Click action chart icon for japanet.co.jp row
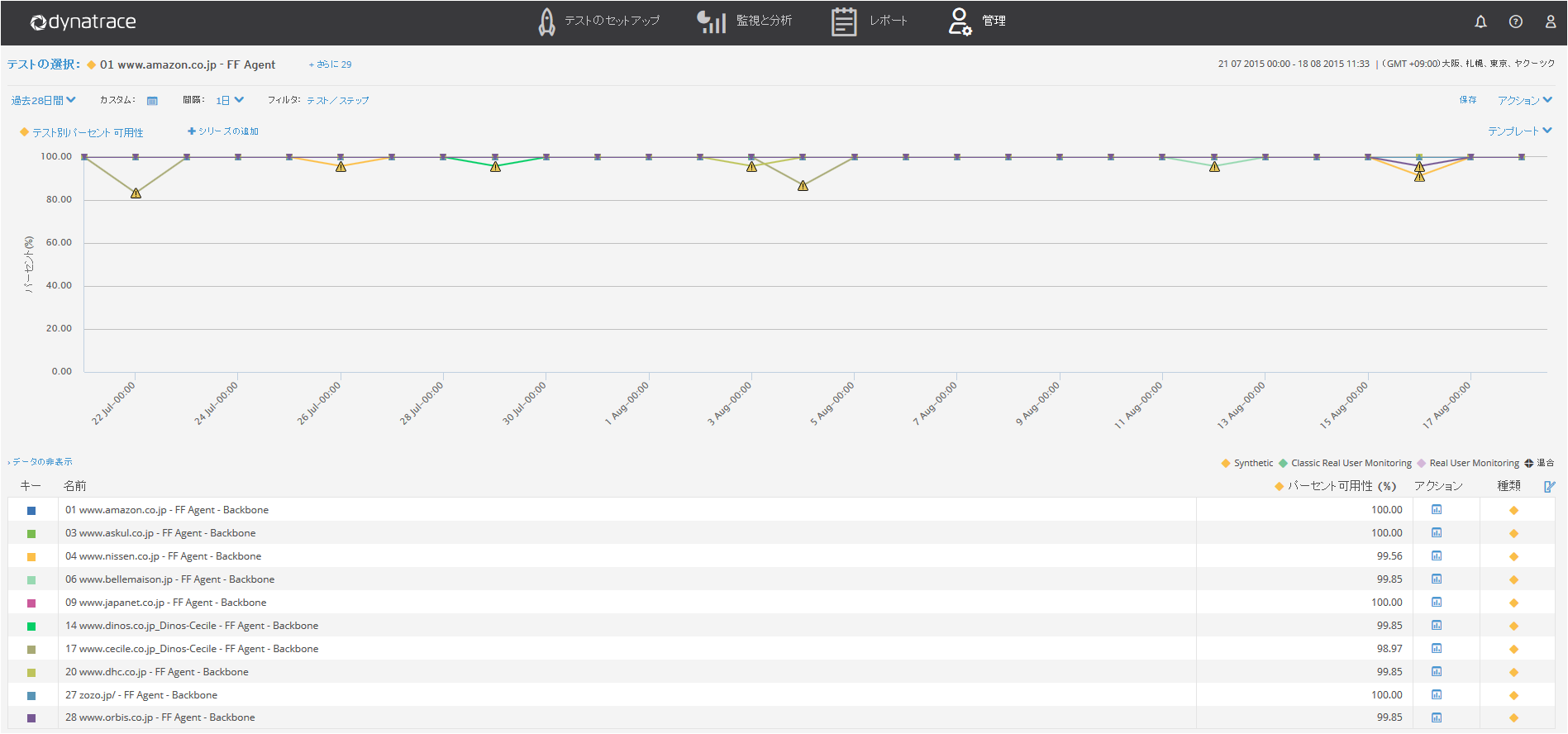The image size is (1568, 734). point(1437,603)
